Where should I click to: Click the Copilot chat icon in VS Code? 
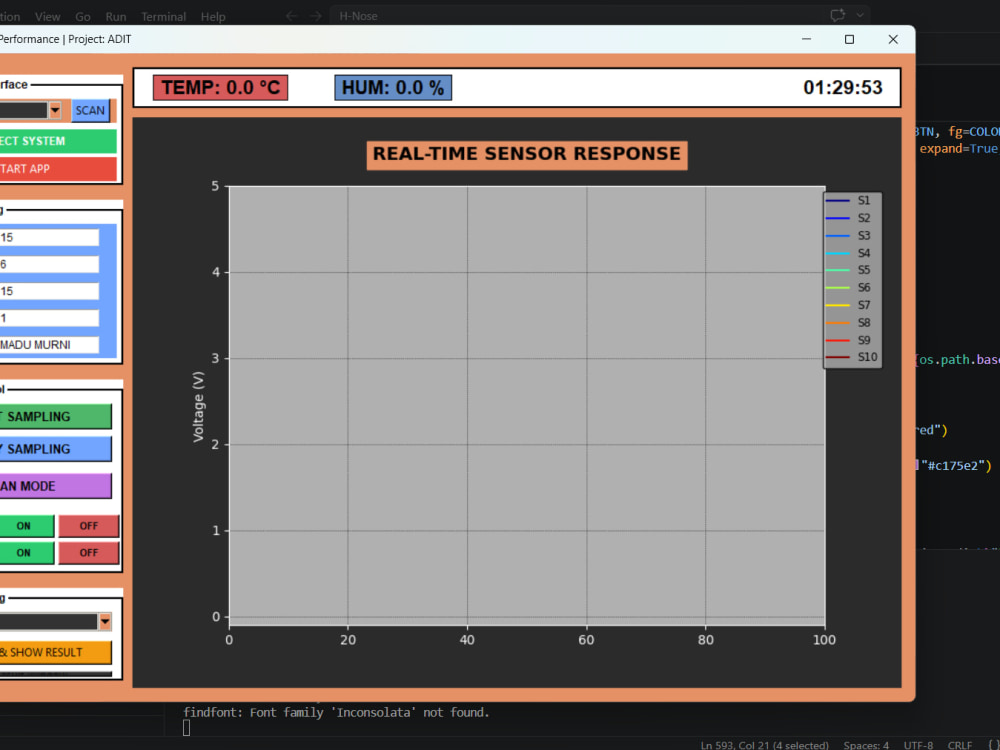(837, 15)
